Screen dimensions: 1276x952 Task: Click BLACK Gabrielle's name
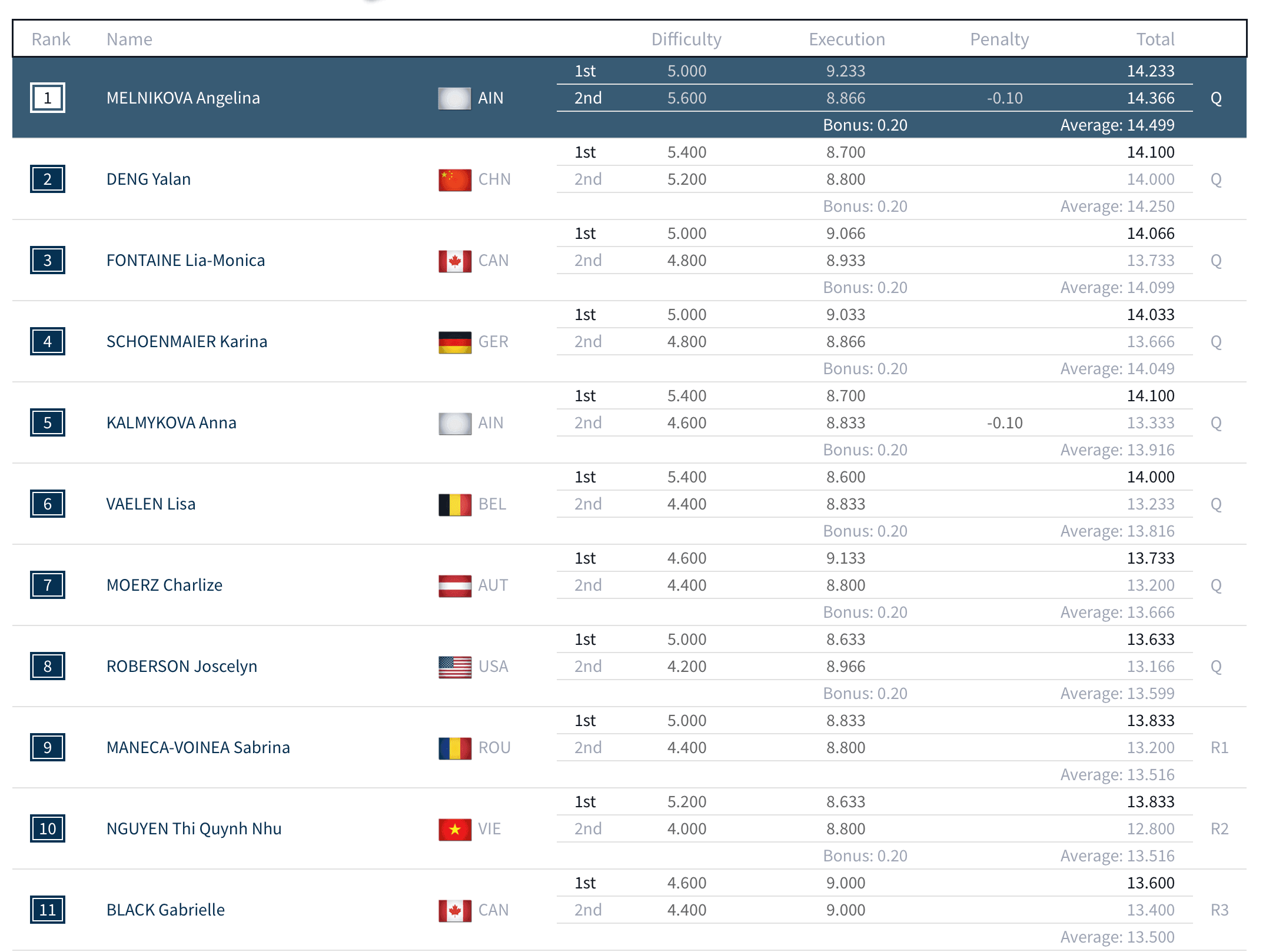[x=165, y=910]
